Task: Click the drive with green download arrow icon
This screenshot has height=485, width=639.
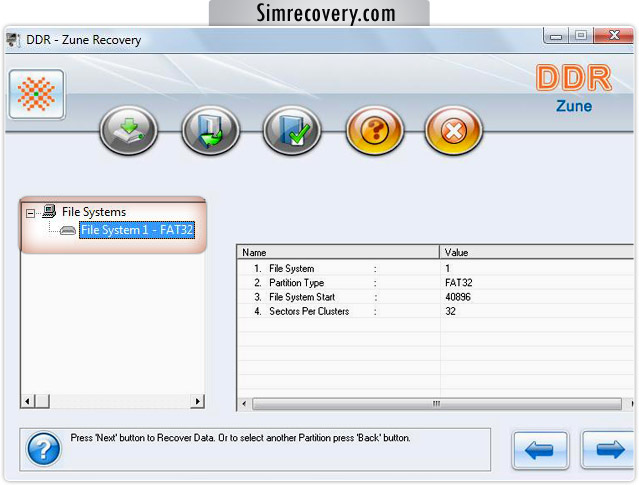Action: (128, 130)
